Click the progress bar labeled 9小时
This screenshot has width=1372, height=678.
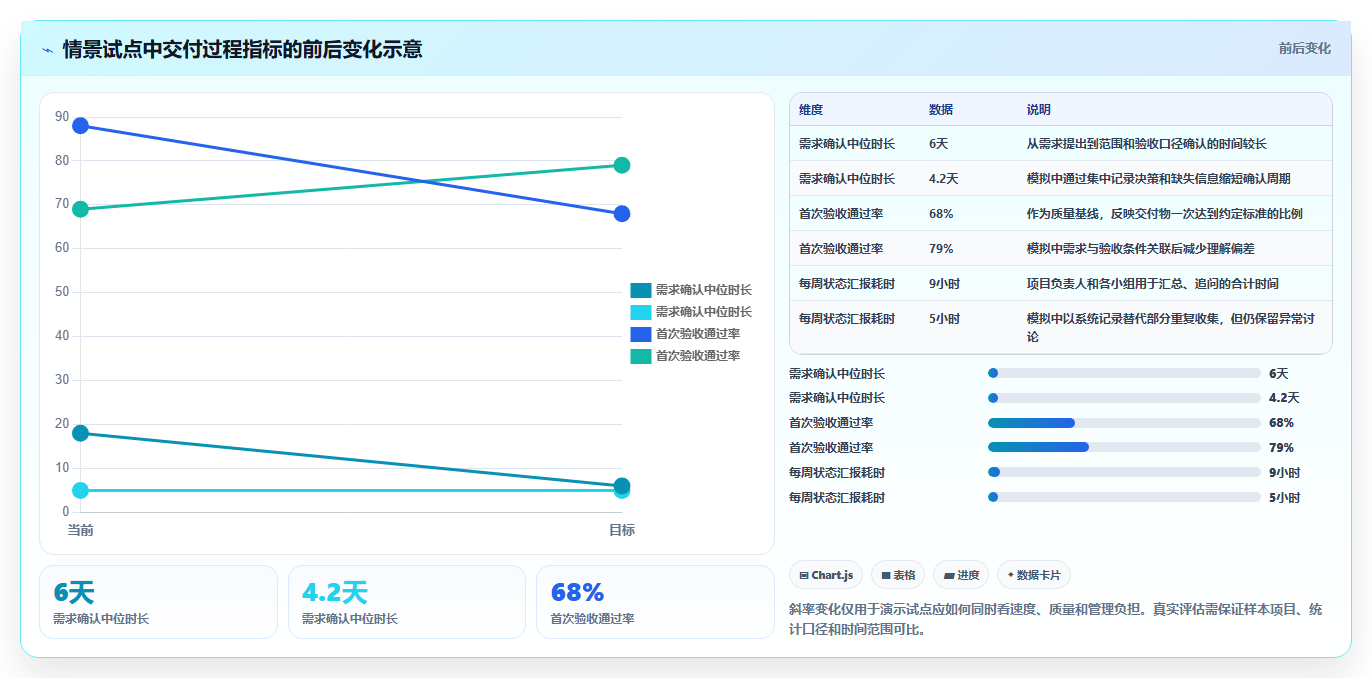click(1124, 472)
